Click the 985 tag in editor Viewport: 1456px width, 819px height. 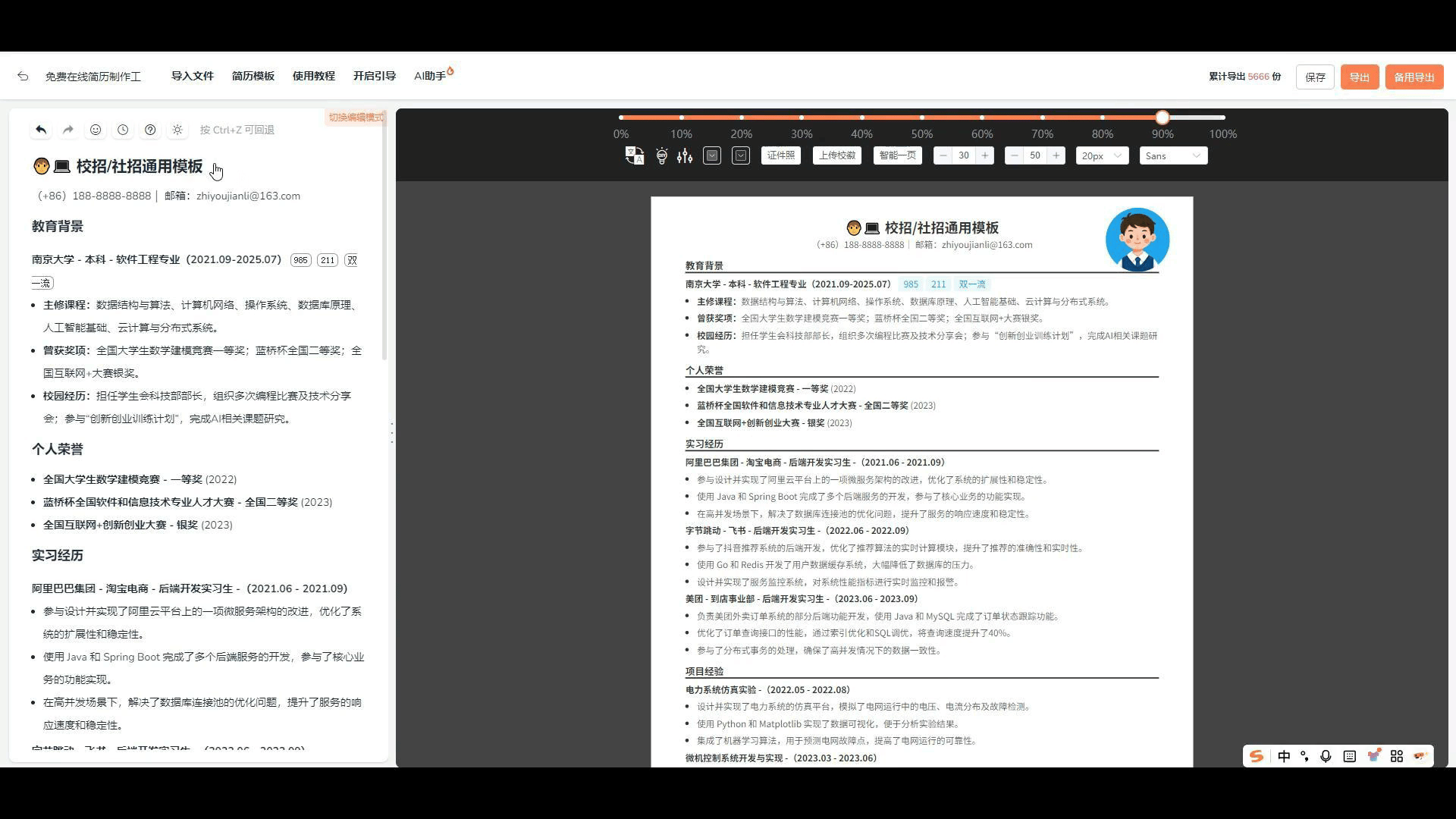[301, 260]
